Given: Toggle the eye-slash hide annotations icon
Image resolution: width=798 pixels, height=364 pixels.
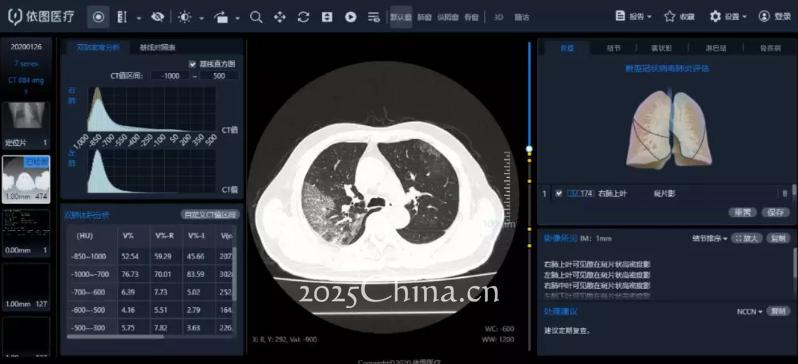Looking at the screenshot, I should 157,17.
